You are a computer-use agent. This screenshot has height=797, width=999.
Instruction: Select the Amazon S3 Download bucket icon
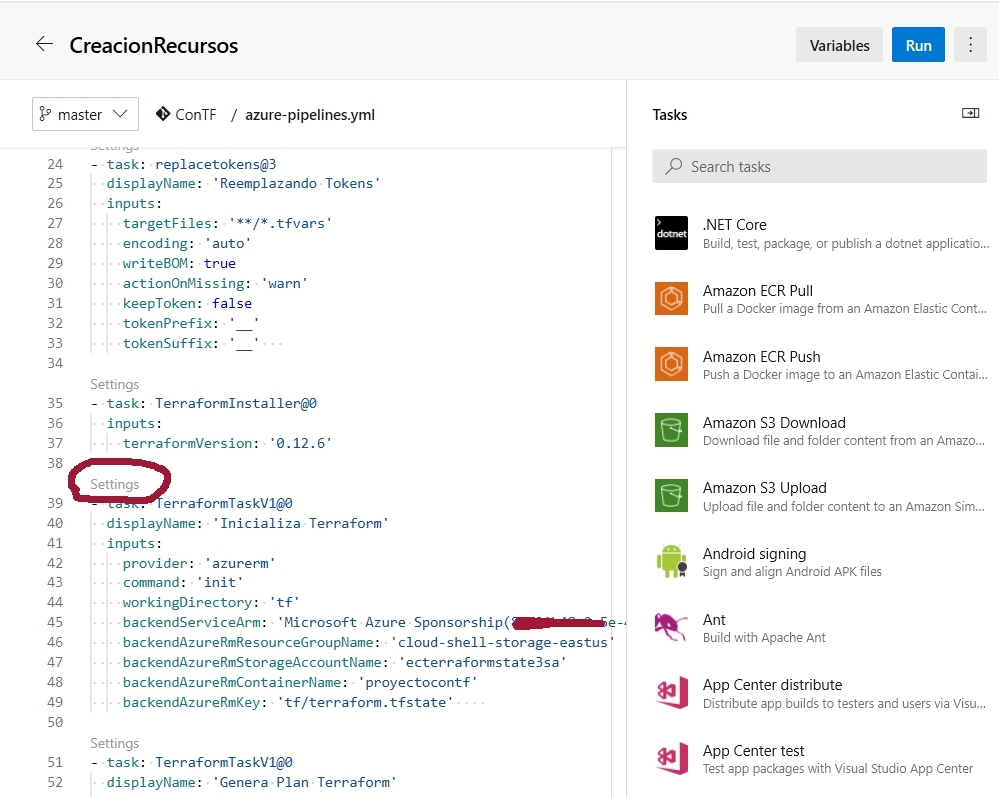point(672,430)
